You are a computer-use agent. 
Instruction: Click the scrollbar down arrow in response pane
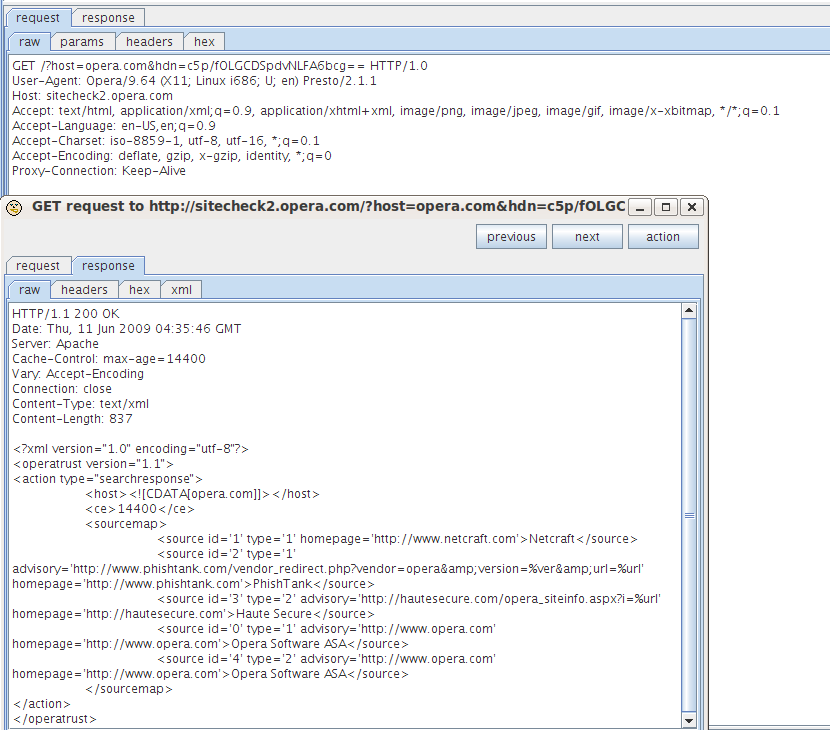coord(689,720)
